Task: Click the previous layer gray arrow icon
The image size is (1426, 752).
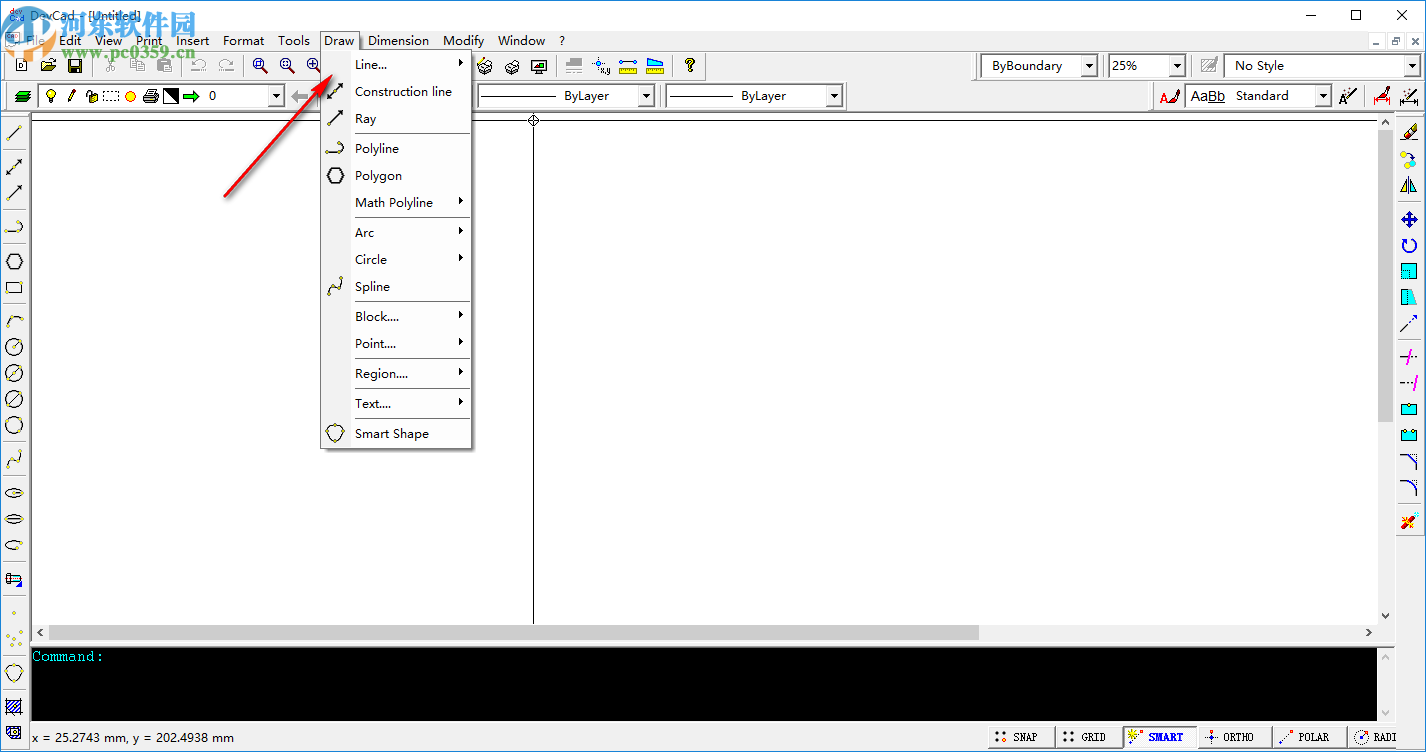Action: [300, 96]
